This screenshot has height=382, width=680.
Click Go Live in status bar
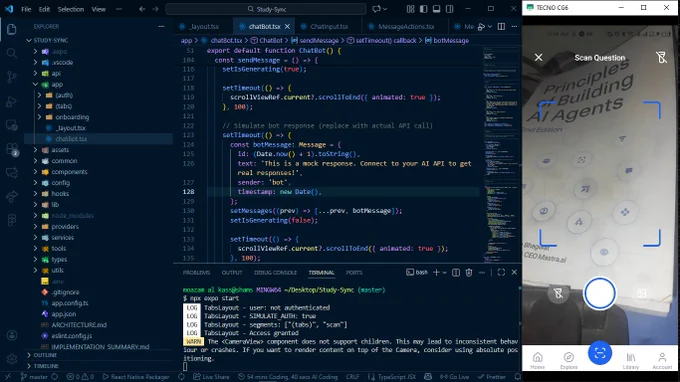coord(454,377)
